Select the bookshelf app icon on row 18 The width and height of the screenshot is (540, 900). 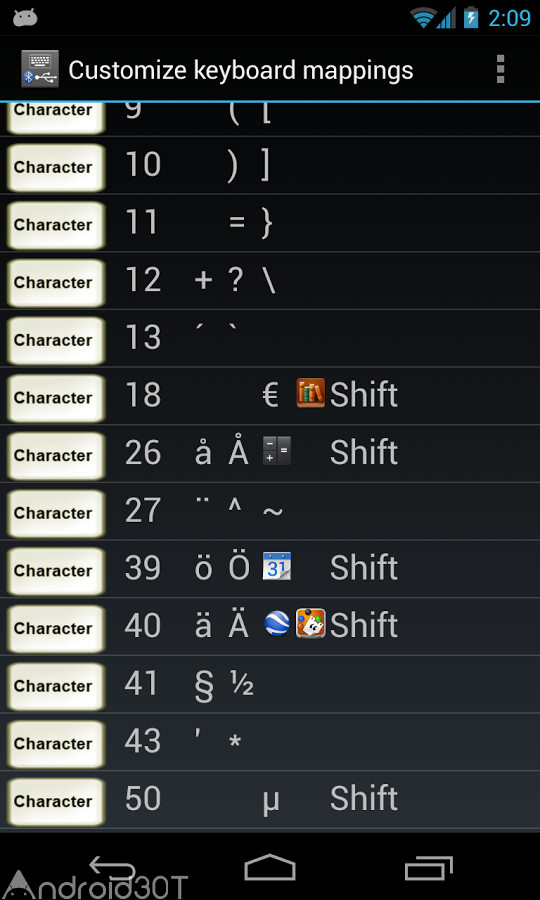click(x=310, y=393)
